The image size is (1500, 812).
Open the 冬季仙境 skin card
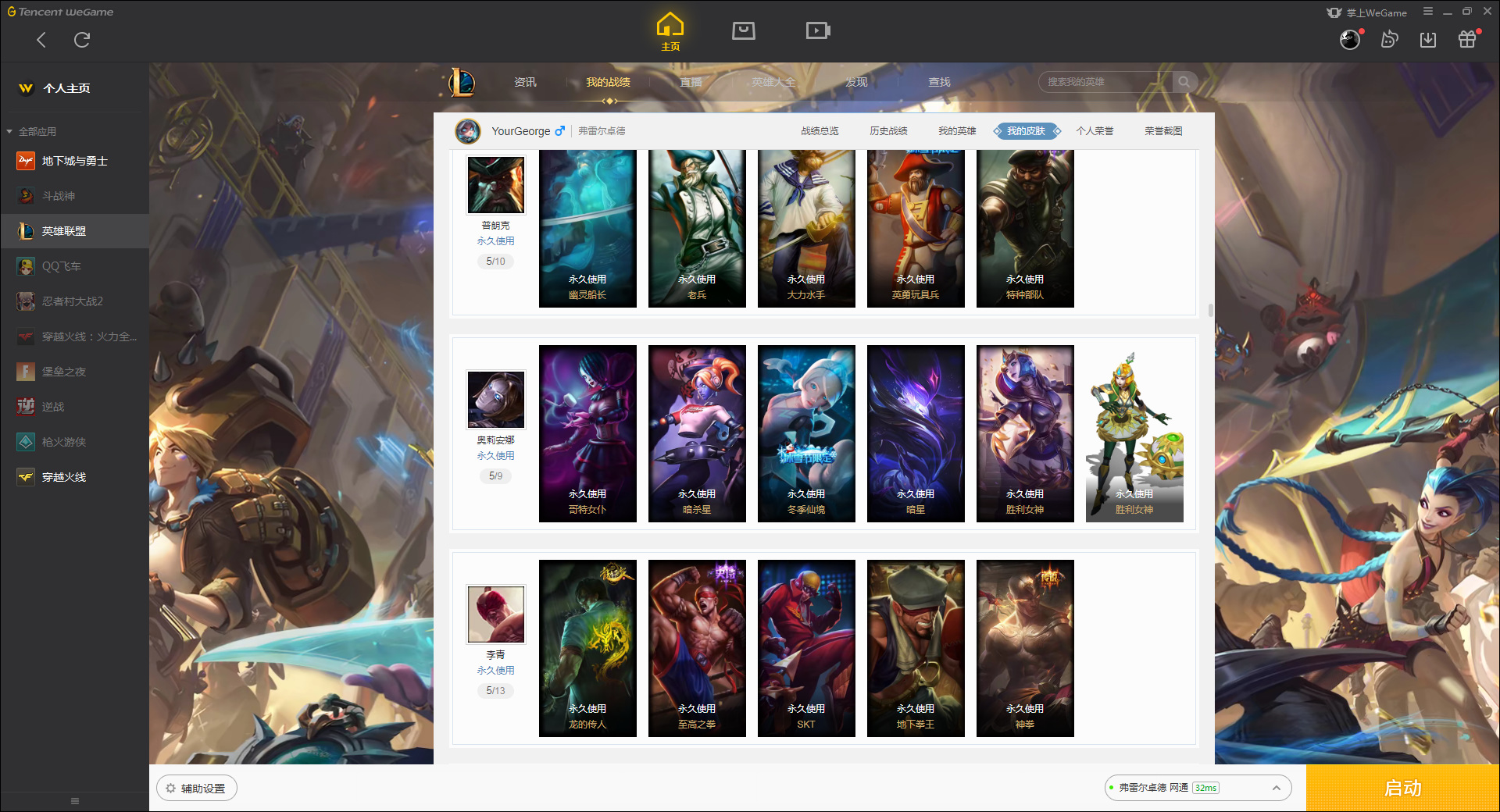[x=806, y=433]
